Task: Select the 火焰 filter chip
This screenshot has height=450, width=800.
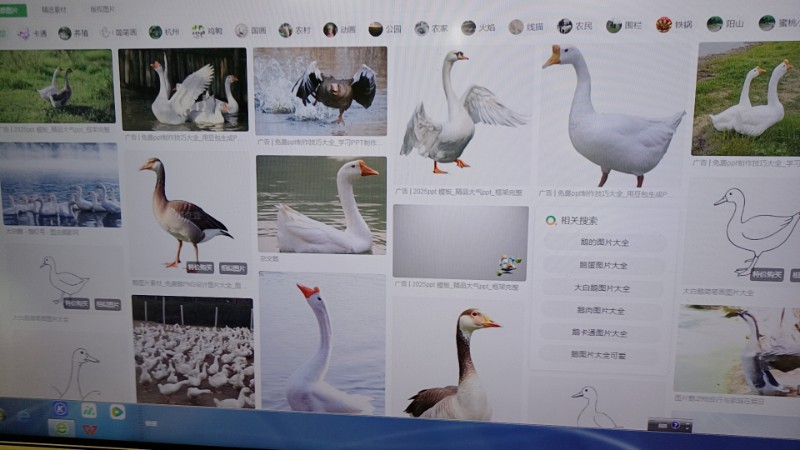Action: click(478, 28)
